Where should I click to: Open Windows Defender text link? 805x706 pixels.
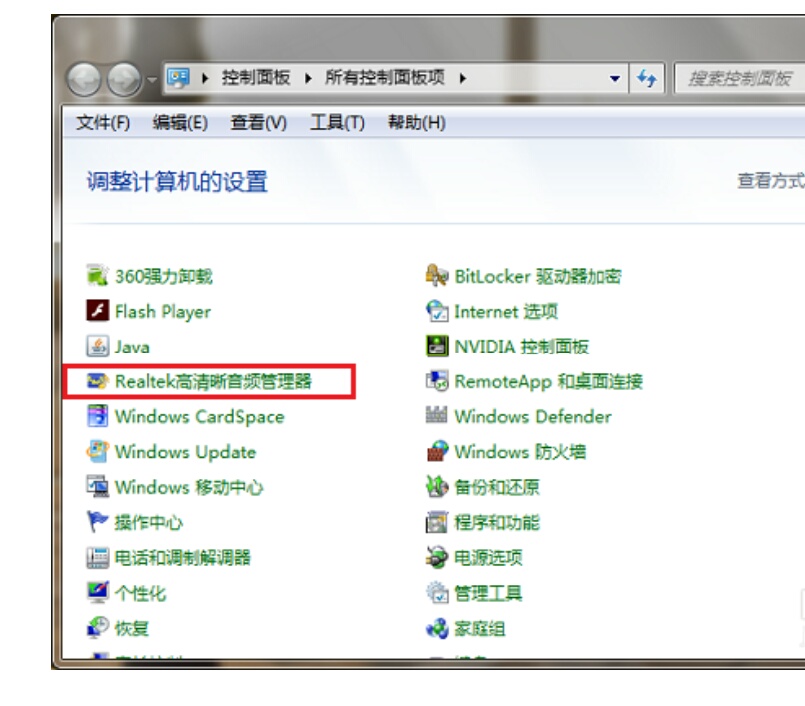[533, 416]
